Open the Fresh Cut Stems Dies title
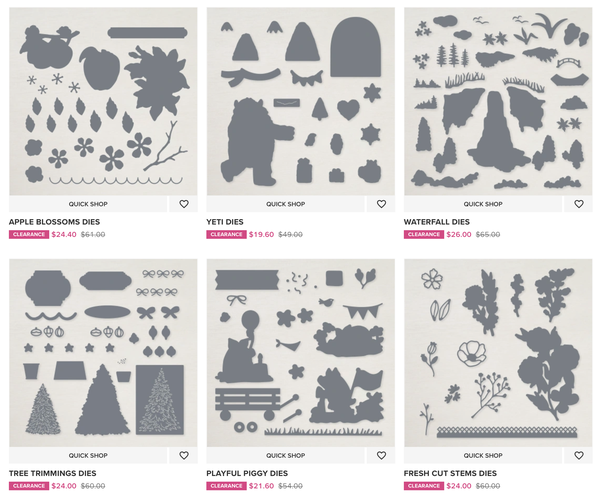600x497 pixels. point(450,473)
